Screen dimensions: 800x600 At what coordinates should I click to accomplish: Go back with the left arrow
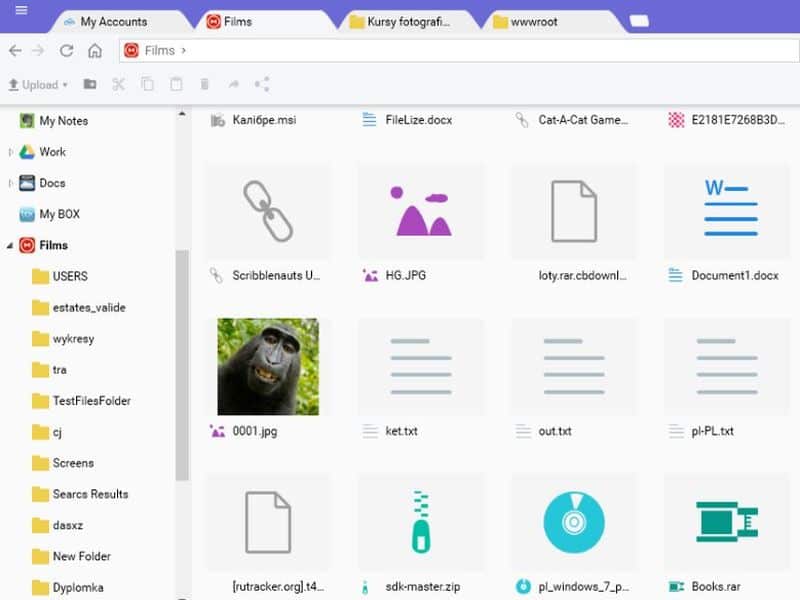(15, 51)
